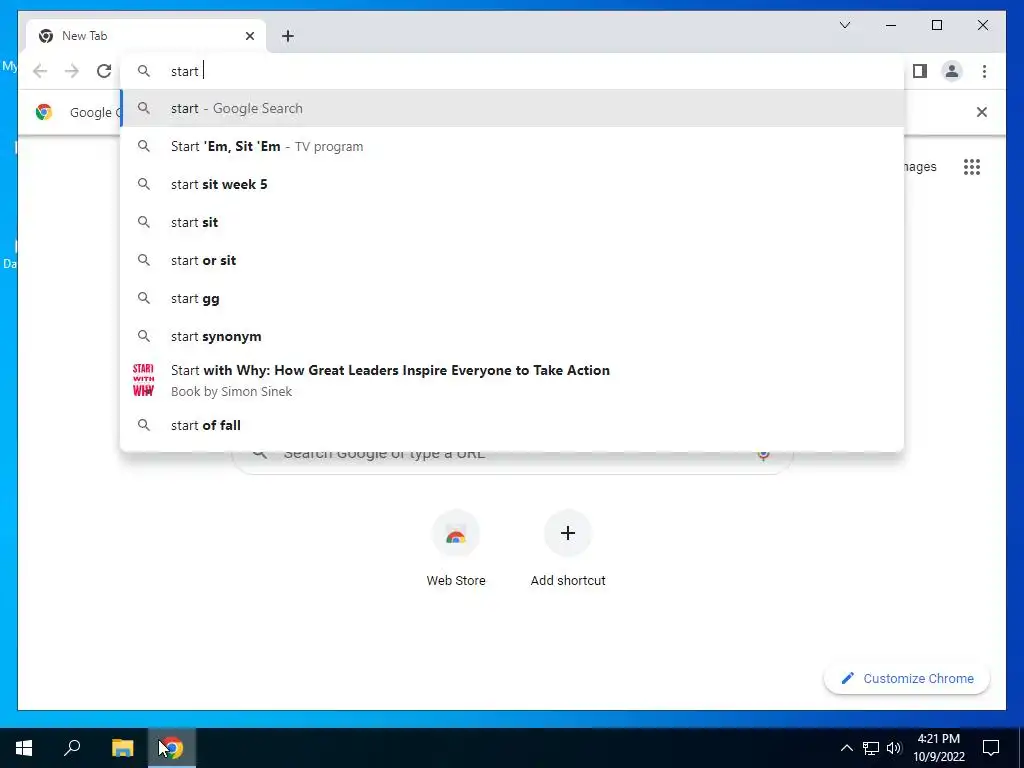
Task: Close the New Tab tab
Action: tap(249, 36)
